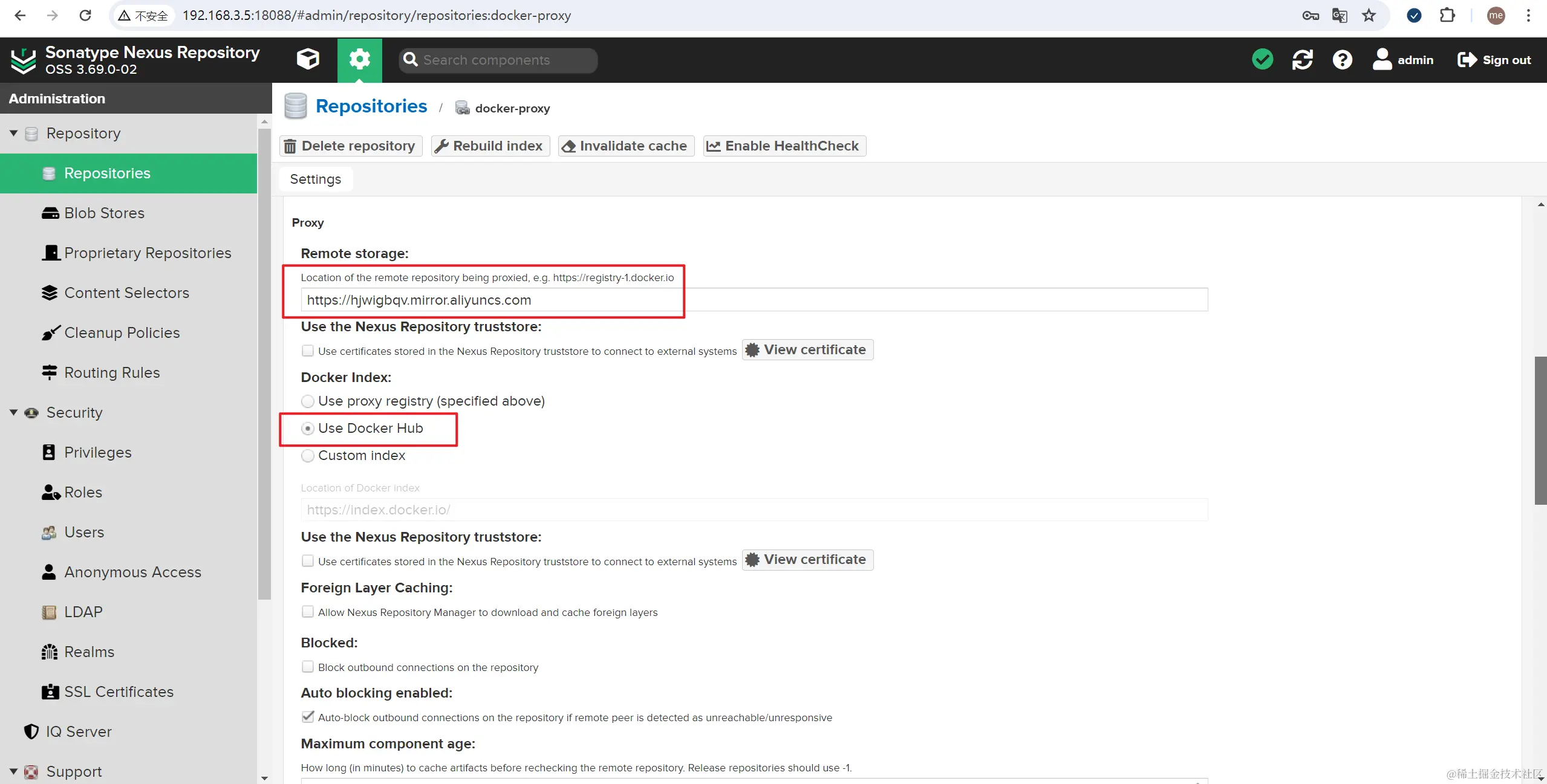The height and width of the screenshot is (784, 1547).
Task: Open the Browse cube icon
Action: (x=308, y=59)
